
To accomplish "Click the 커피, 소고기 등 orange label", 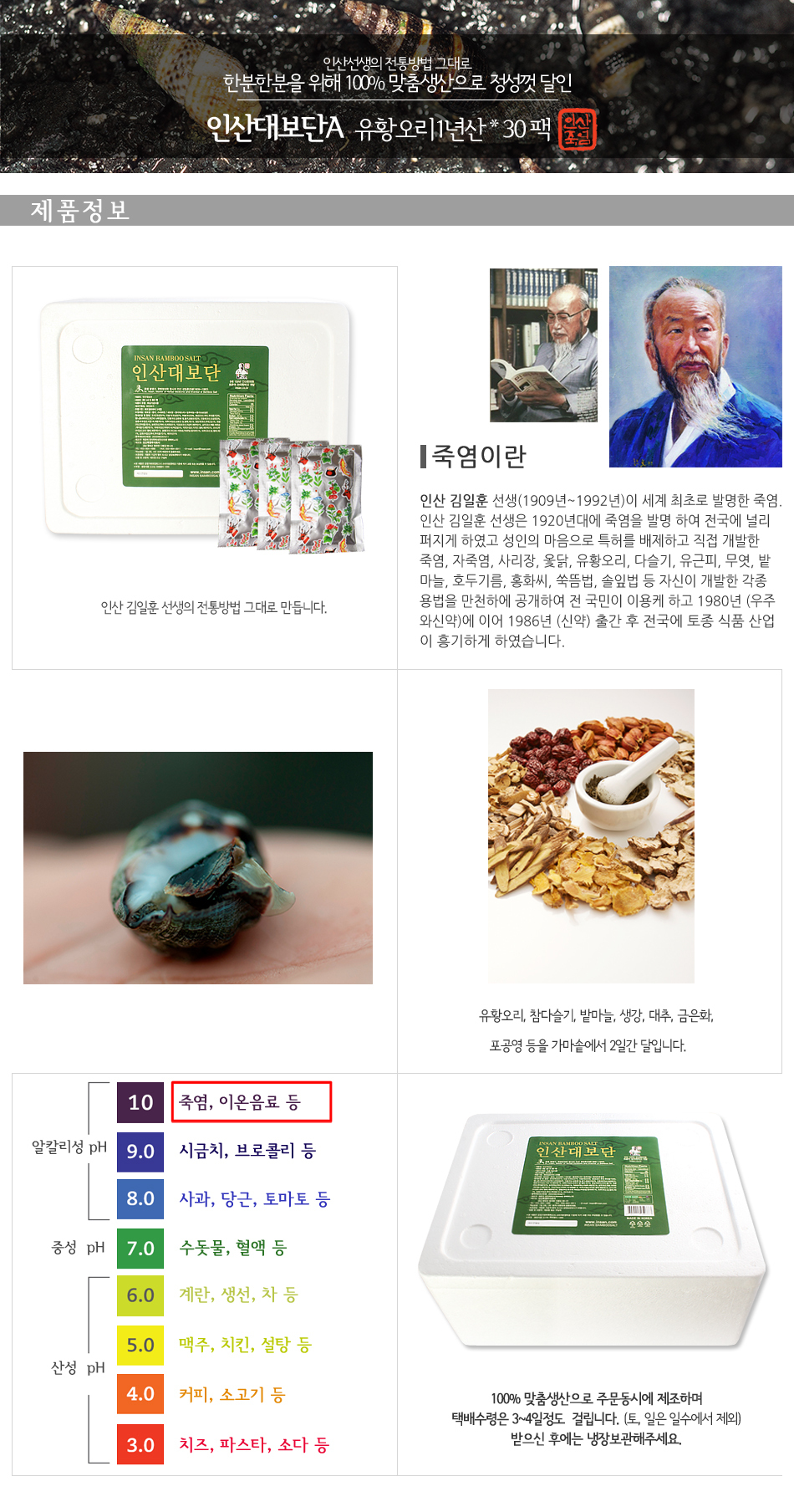I will (x=232, y=1395).
